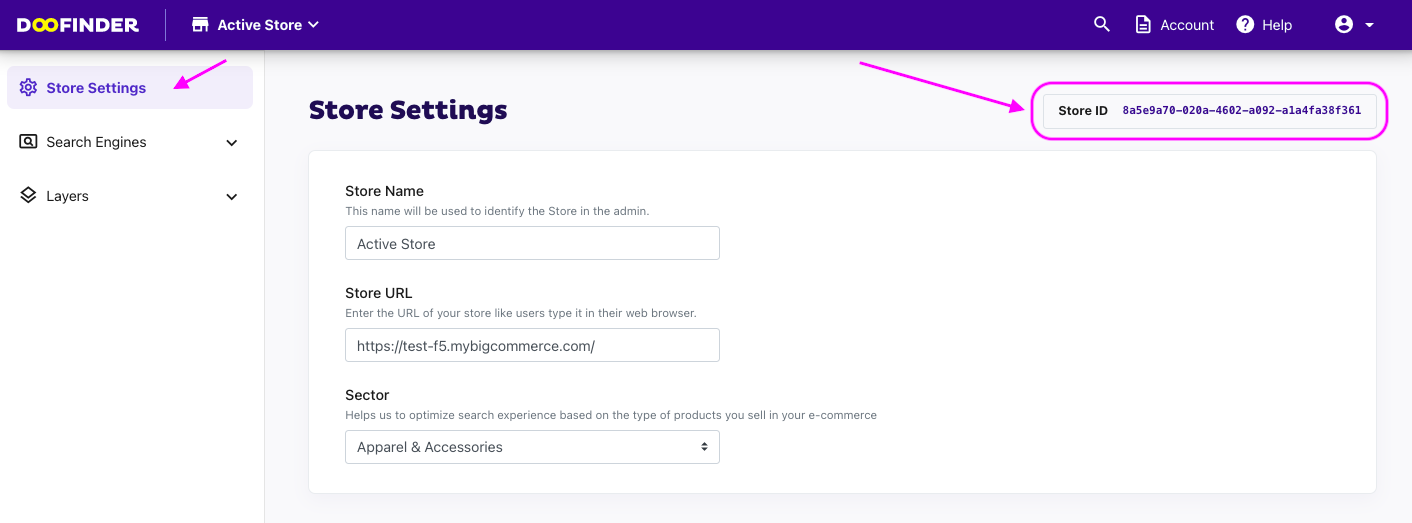The image size is (1412, 523).
Task: Open search with the magnifier icon
Action: 1102,24
